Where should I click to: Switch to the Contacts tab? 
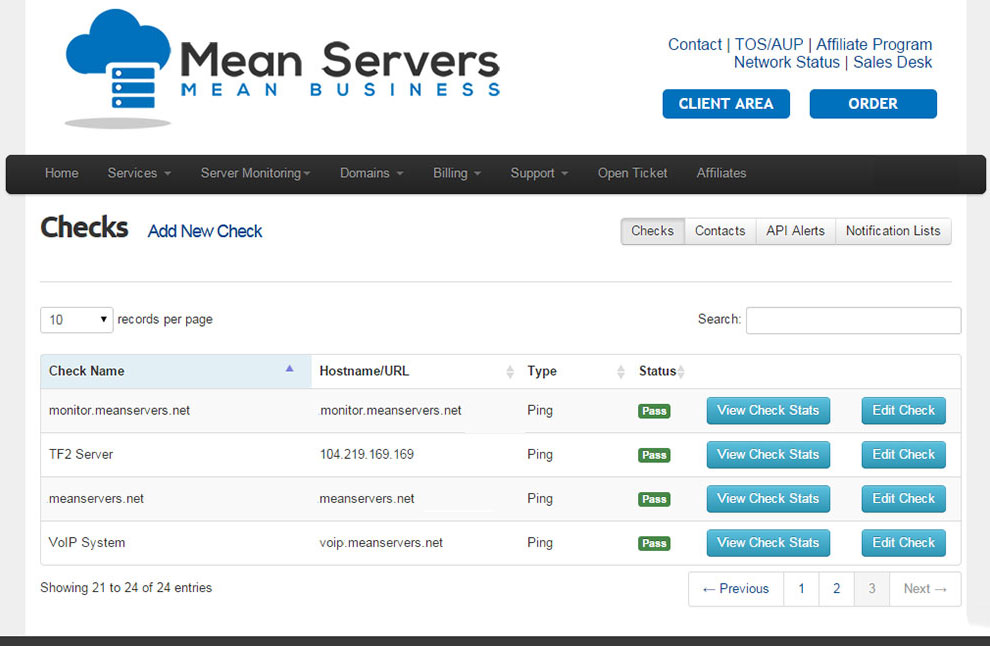[x=720, y=231]
